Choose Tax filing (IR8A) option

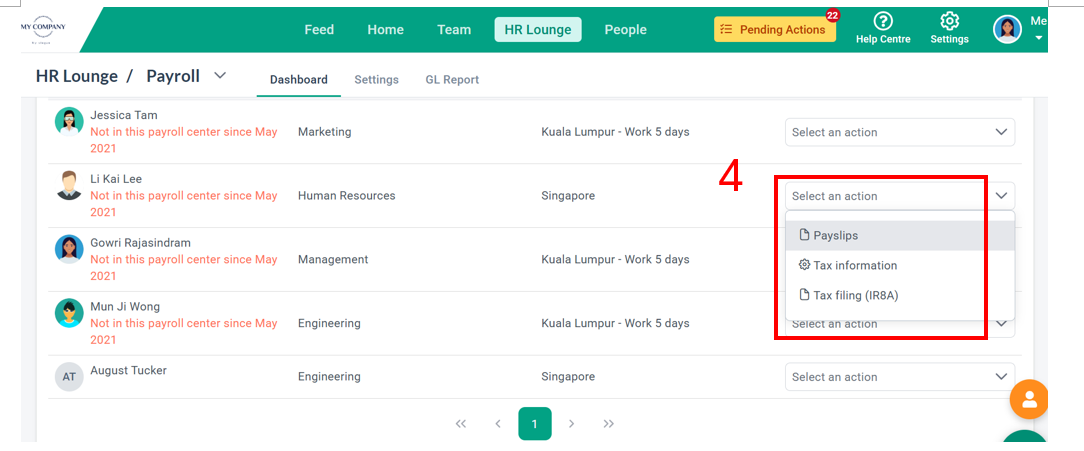click(899, 295)
